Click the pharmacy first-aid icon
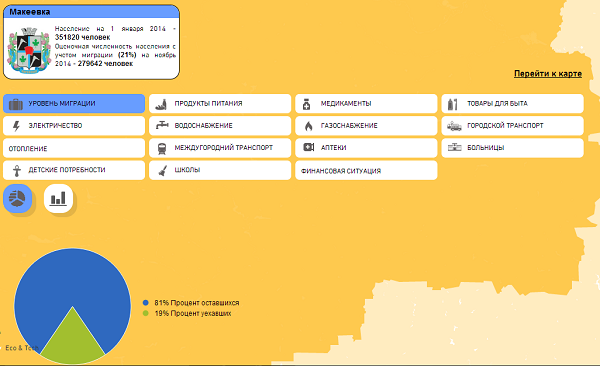The width and height of the screenshot is (600, 366). coord(308,147)
